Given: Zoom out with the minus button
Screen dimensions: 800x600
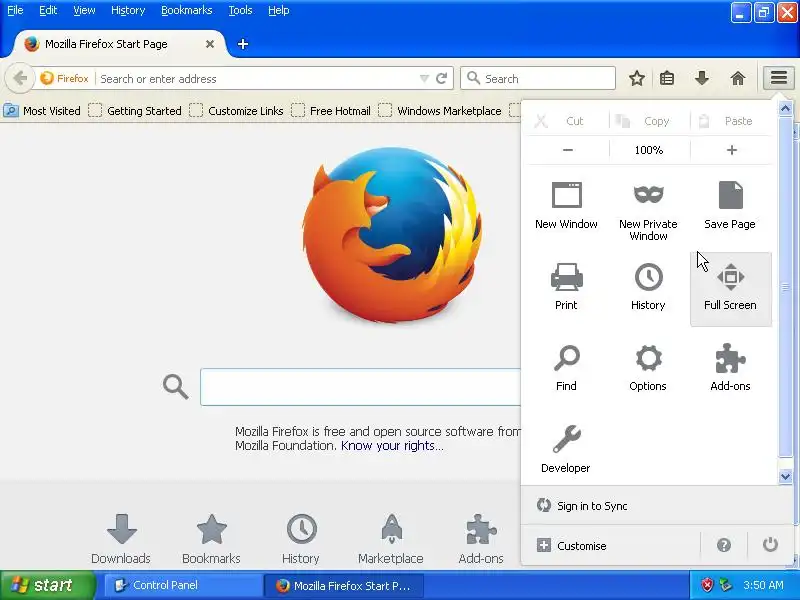Looking at the screenshot, I should pyautogui.click(x=568, y=150).
